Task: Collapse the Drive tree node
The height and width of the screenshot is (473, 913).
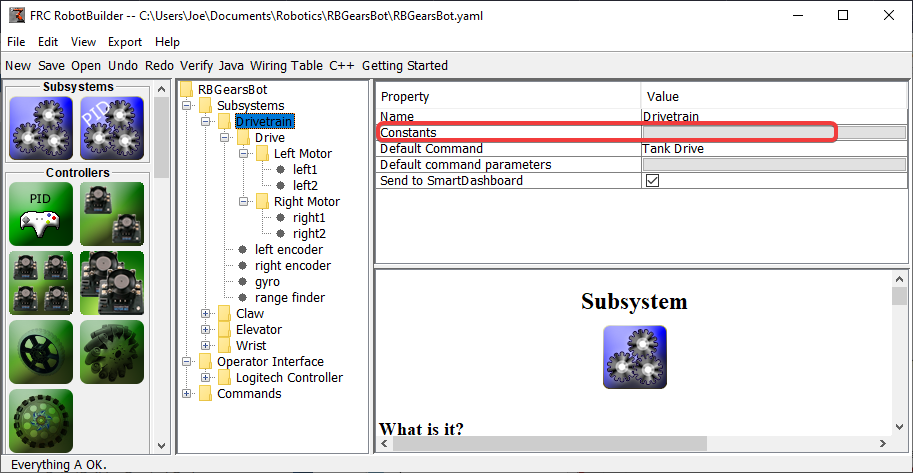Action: (224, 138)
